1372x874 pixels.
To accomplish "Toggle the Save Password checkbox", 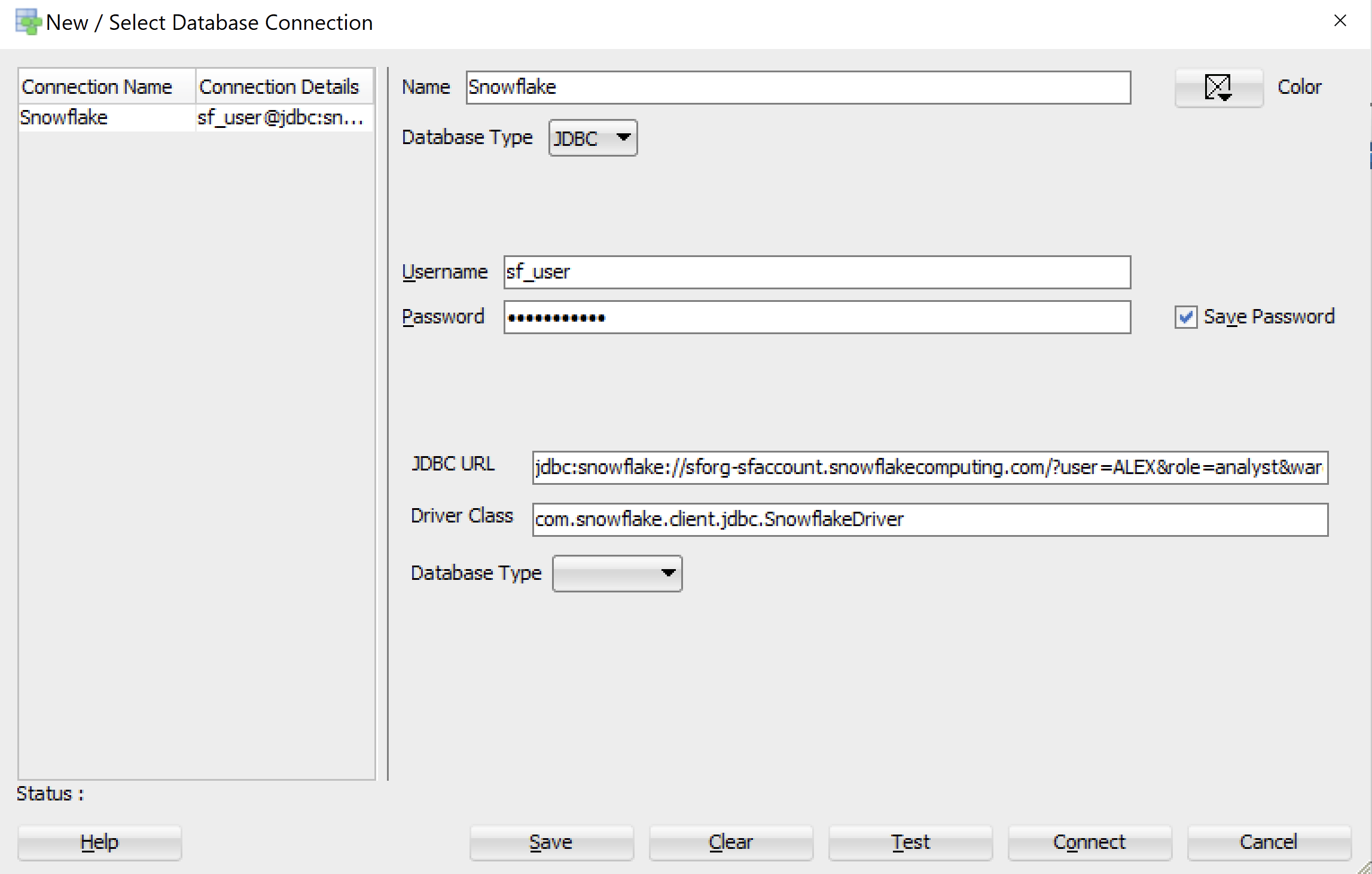I will pos(1185,317).
